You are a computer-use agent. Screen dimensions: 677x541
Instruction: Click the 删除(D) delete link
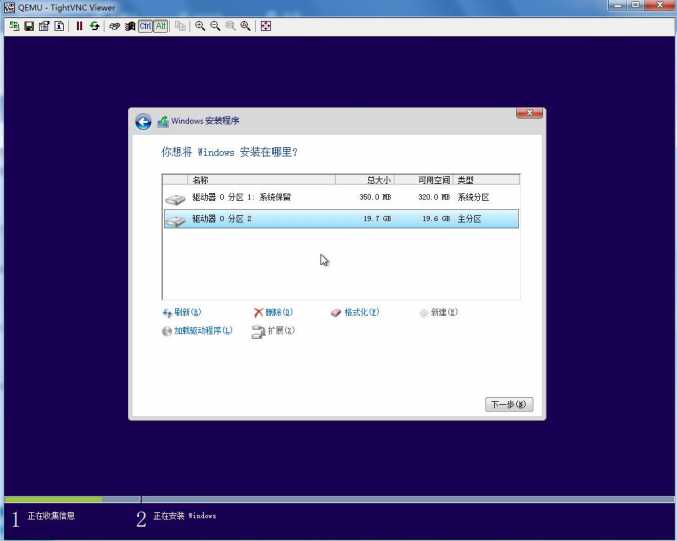[x=279, y=312]
